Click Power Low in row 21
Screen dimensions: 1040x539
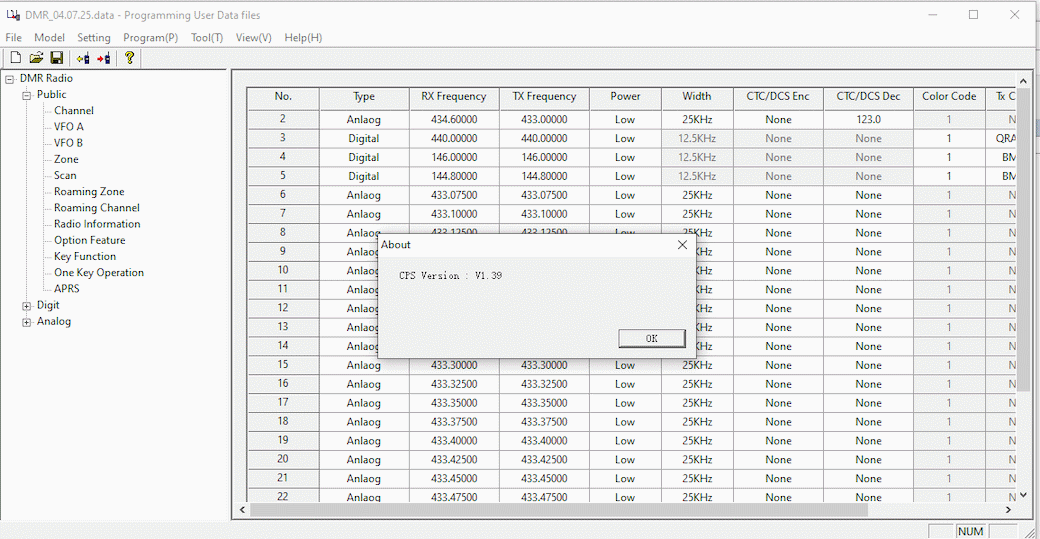pyautogui.click(x=625, y=479)
